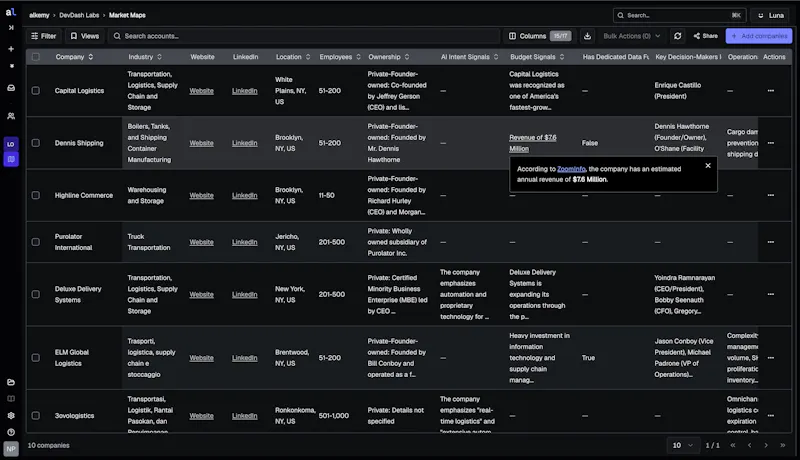Open the Luna user menu
The height and width of the screenshot is (460, 800).
[x=771, y=15]
